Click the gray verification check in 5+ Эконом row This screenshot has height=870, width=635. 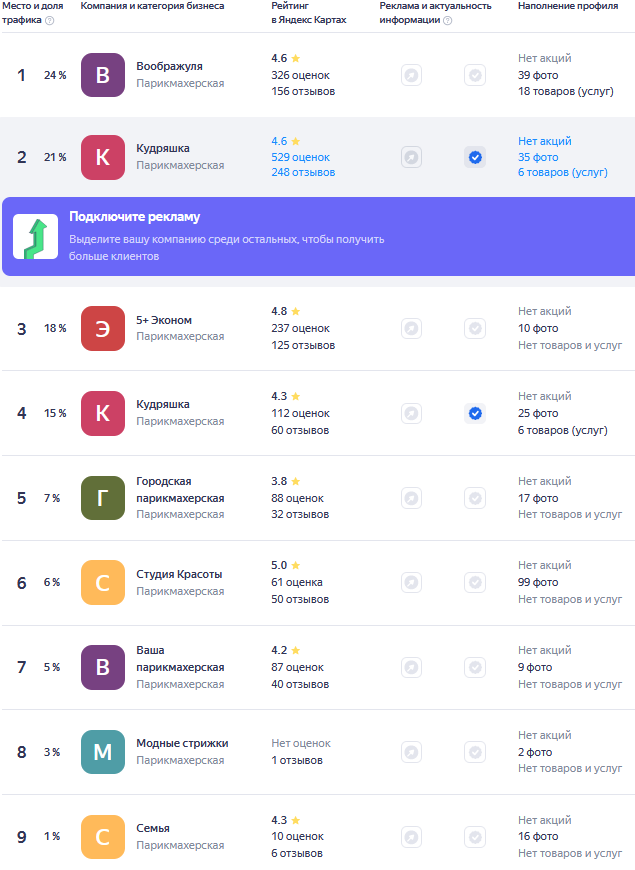click(475, 328)
